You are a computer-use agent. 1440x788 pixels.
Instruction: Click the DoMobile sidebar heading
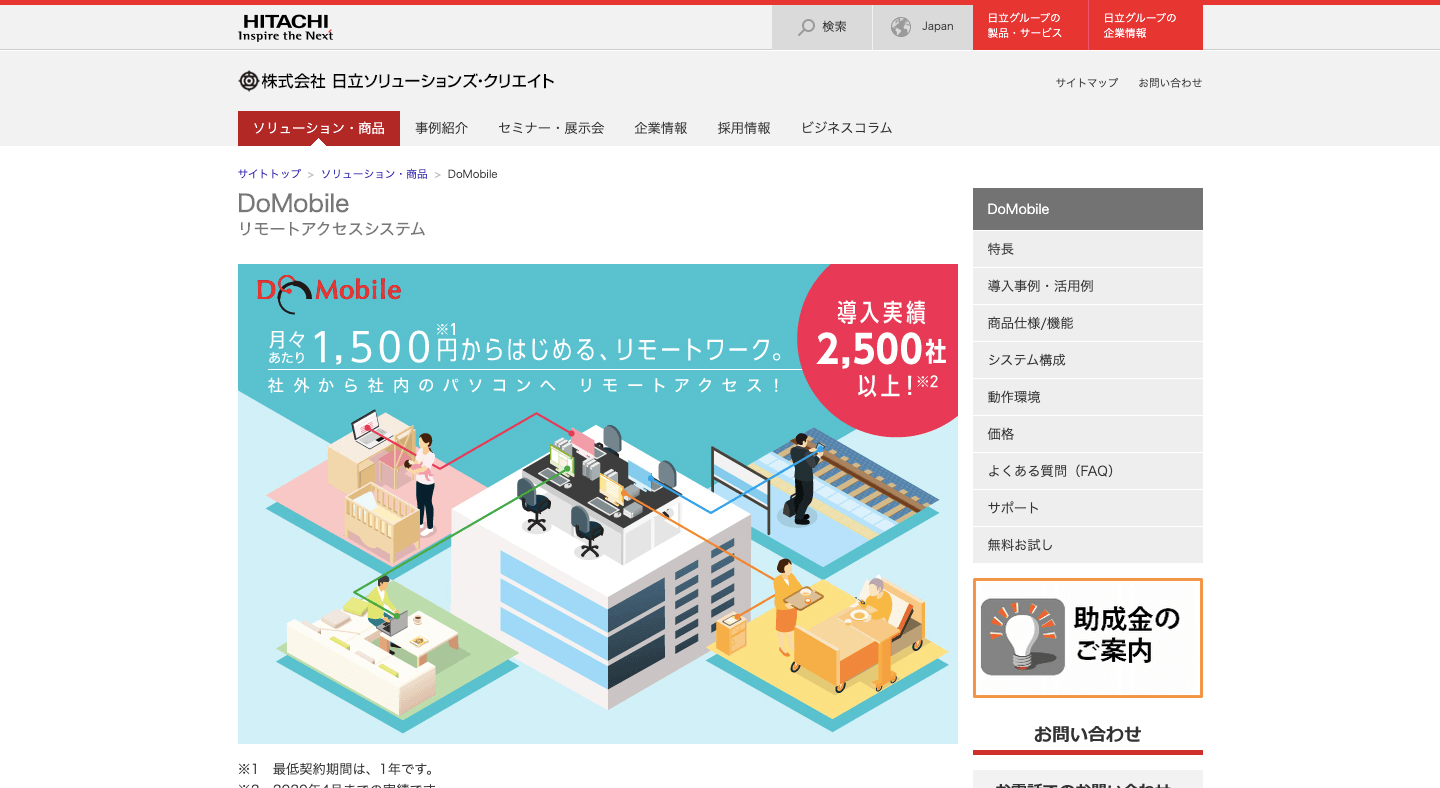point(1088,209)
